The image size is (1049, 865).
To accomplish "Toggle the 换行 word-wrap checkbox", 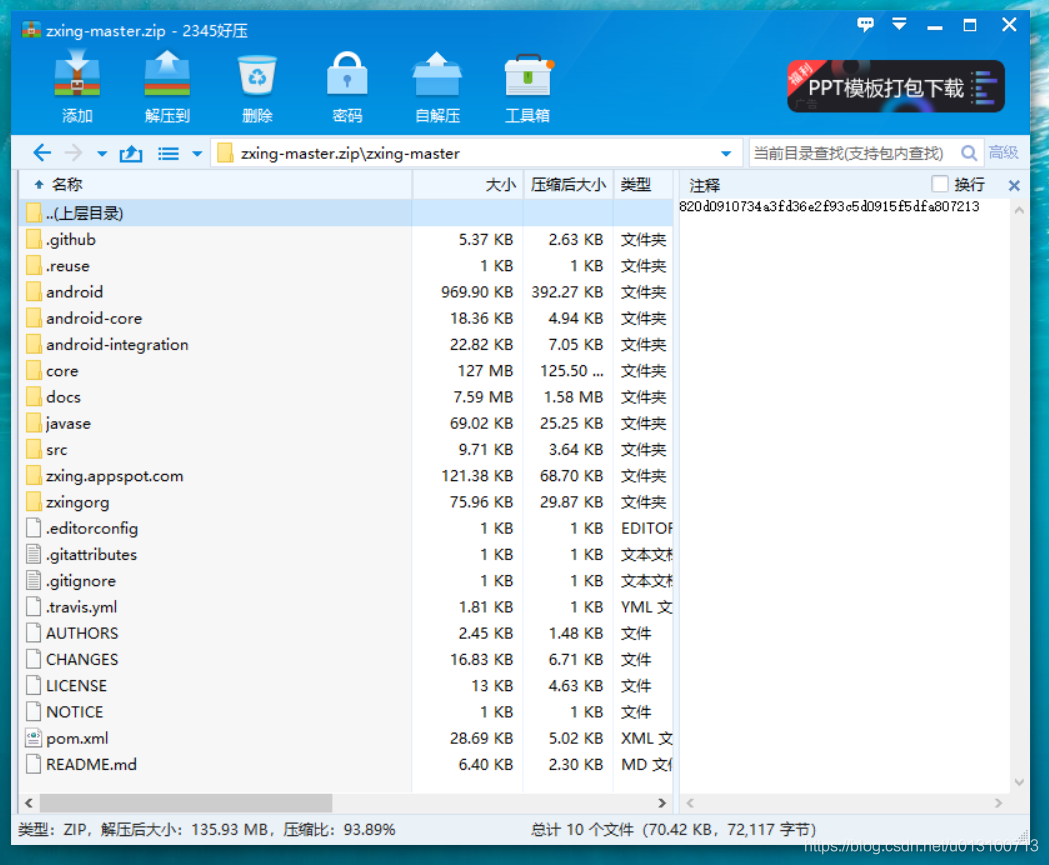I will (940, 183).
